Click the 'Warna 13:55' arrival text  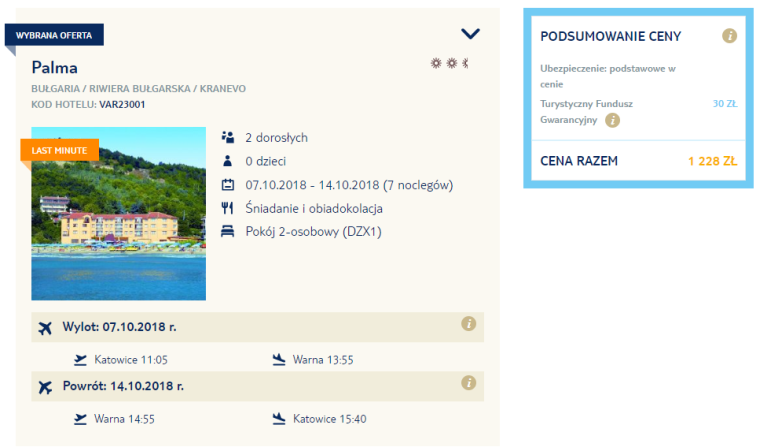[x=323, y=360]
